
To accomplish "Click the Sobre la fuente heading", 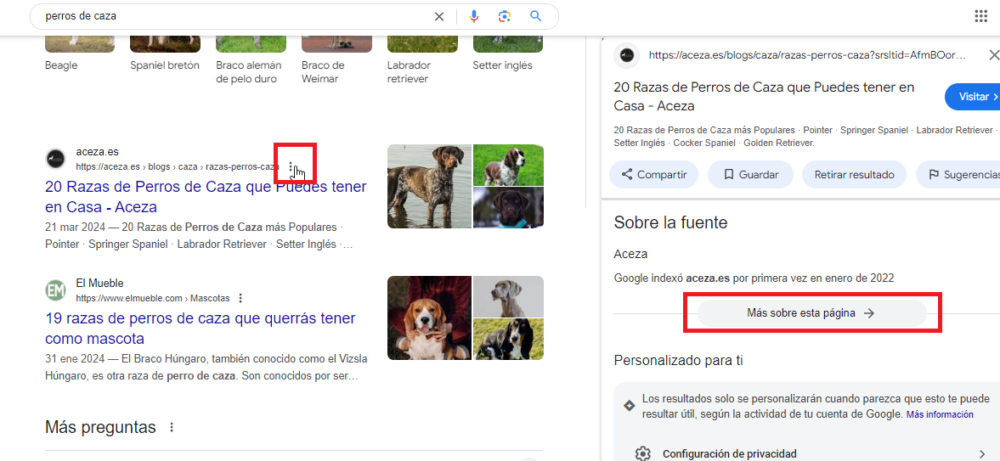I will [x=670, y=223].
